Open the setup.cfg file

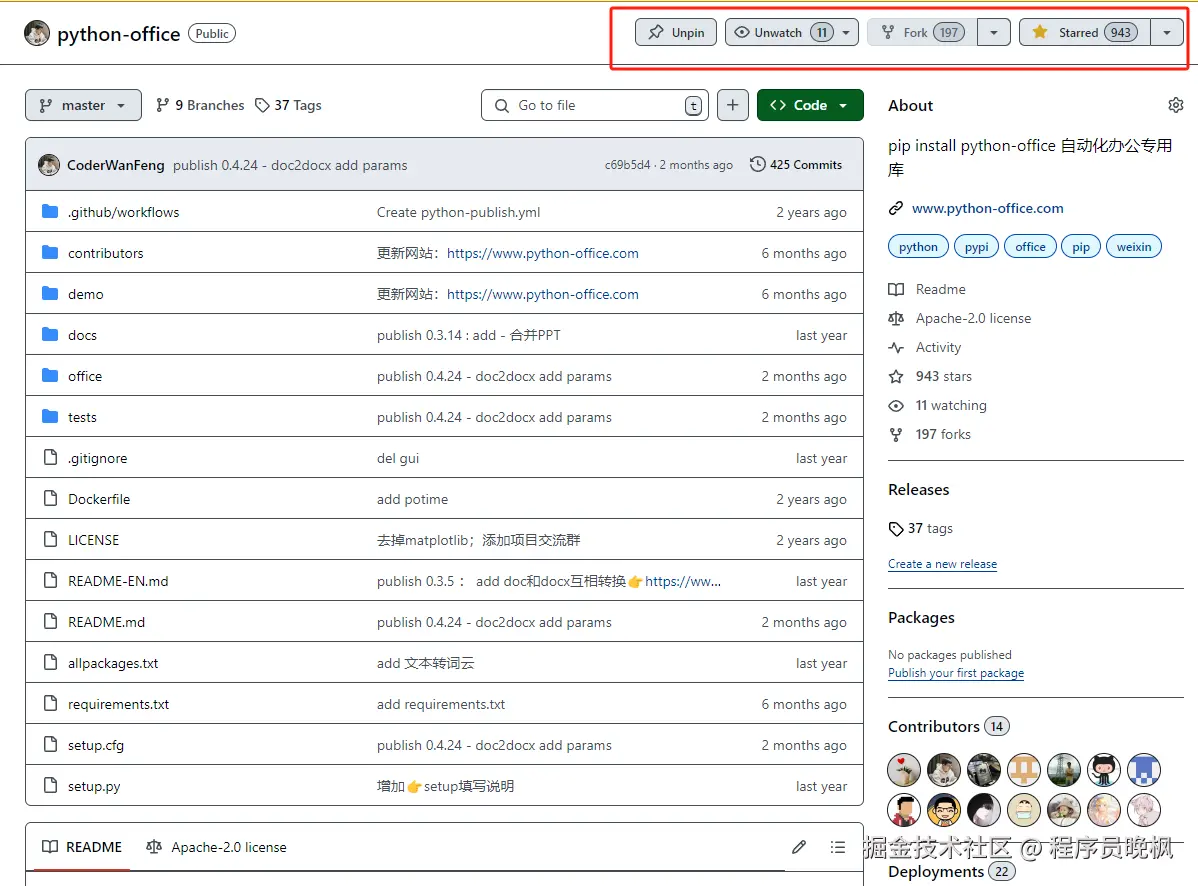[96, 745]
